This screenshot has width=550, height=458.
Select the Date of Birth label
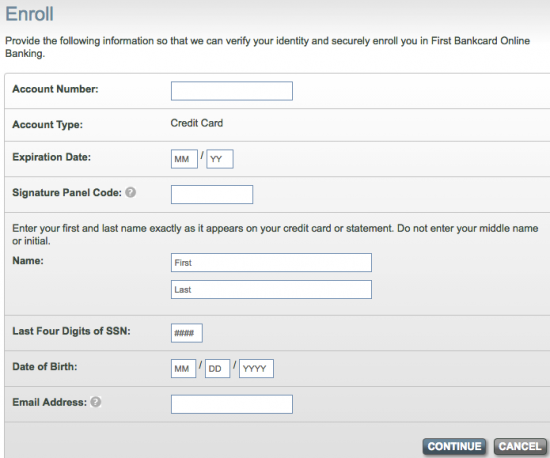[x=45, y=366]
